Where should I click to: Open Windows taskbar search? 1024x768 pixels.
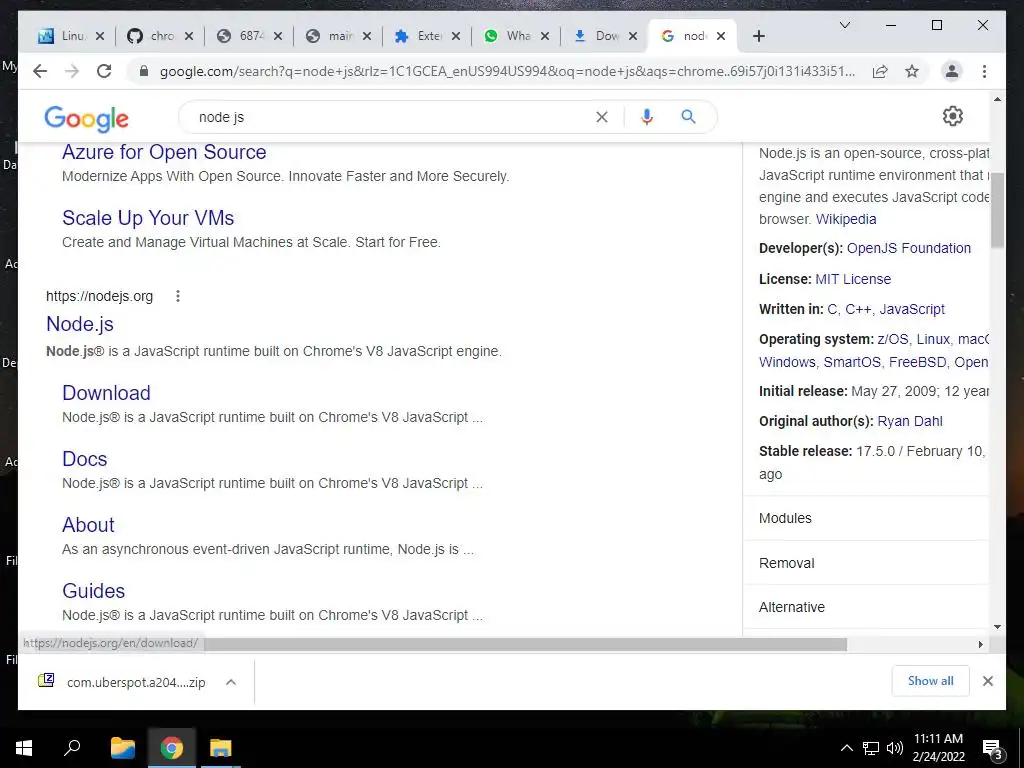[x=72, y=748]
